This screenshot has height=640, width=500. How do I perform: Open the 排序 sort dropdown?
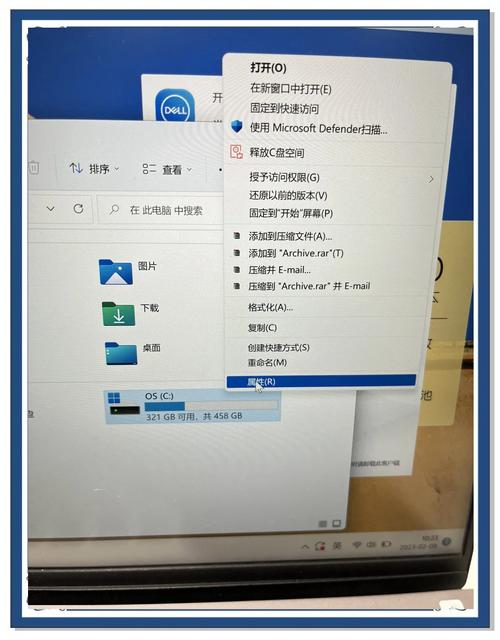pyautogui.click(x=94, y=169)
